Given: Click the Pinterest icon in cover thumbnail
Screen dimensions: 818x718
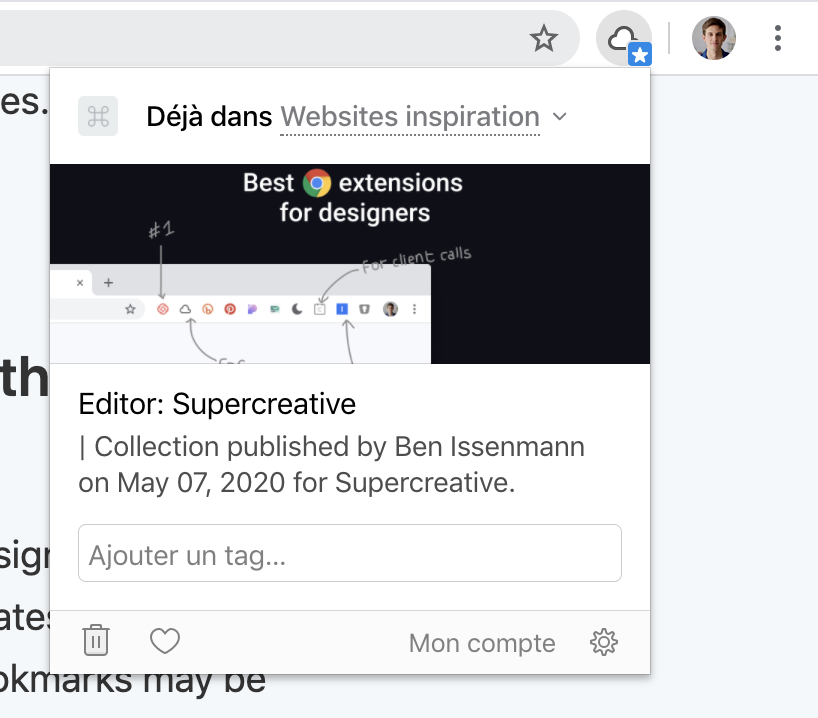Looking at the screenshot, I should (x=230, y=309).
